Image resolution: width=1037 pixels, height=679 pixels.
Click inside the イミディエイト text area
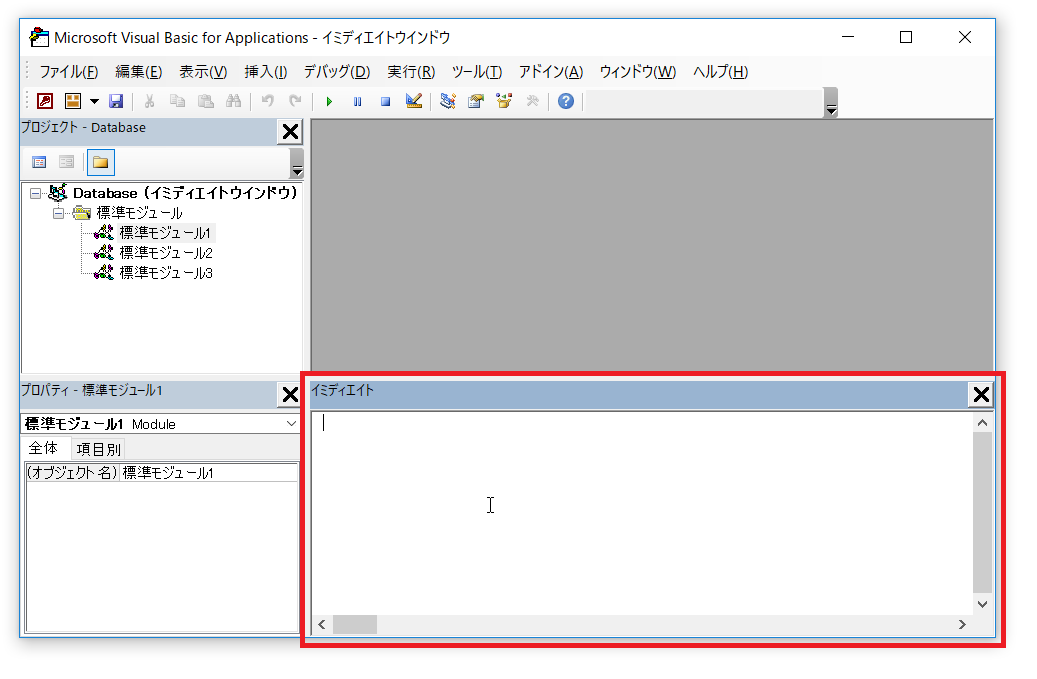pos(642,514)
